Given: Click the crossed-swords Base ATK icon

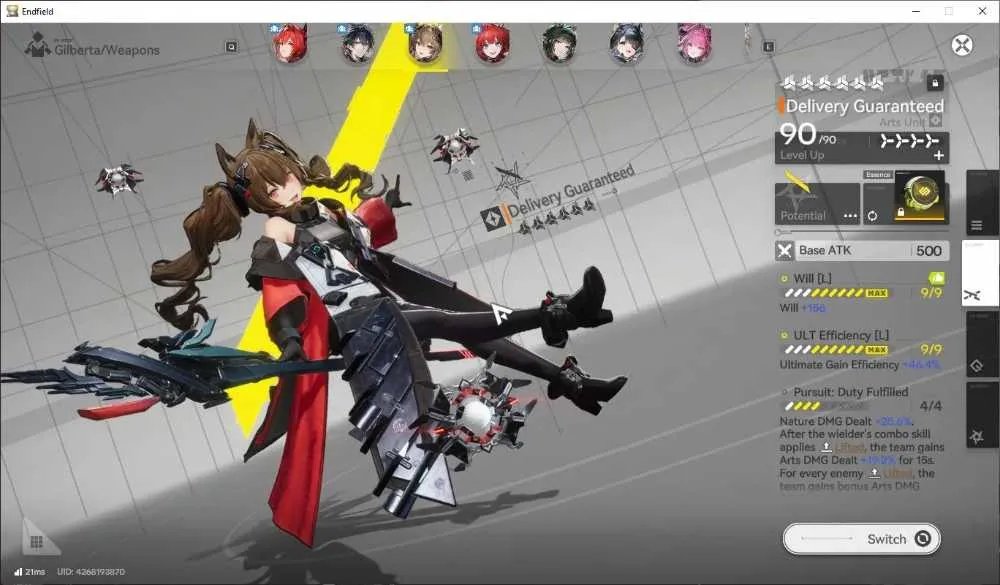Looking at the screenshot, I should (784, 251).
